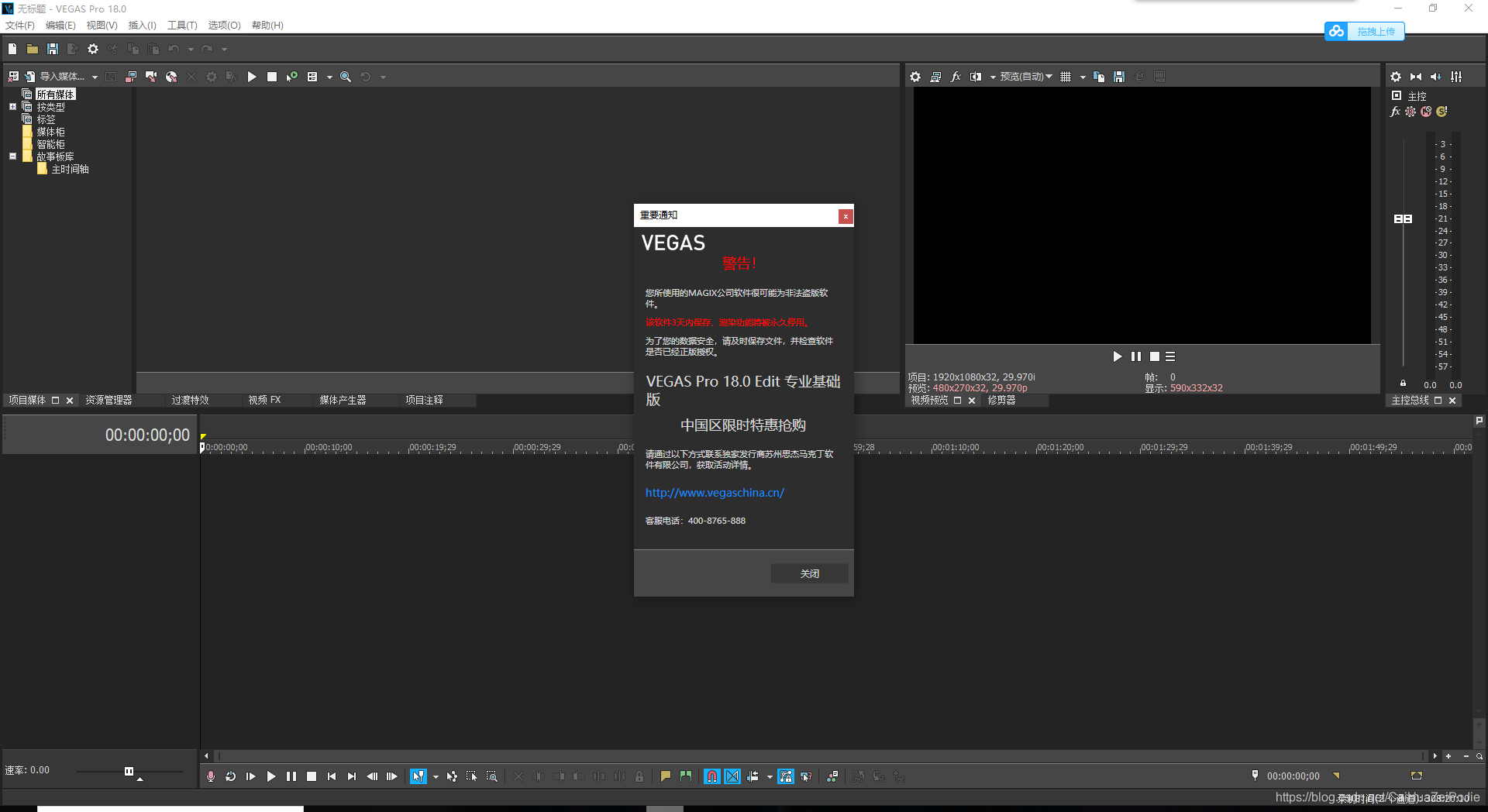
Task: Open the 编辑(E) menu
Action: click(60, 26)
